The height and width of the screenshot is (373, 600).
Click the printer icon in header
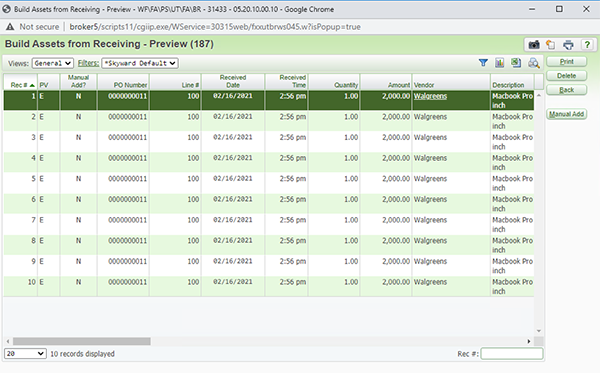click(568, 45)
